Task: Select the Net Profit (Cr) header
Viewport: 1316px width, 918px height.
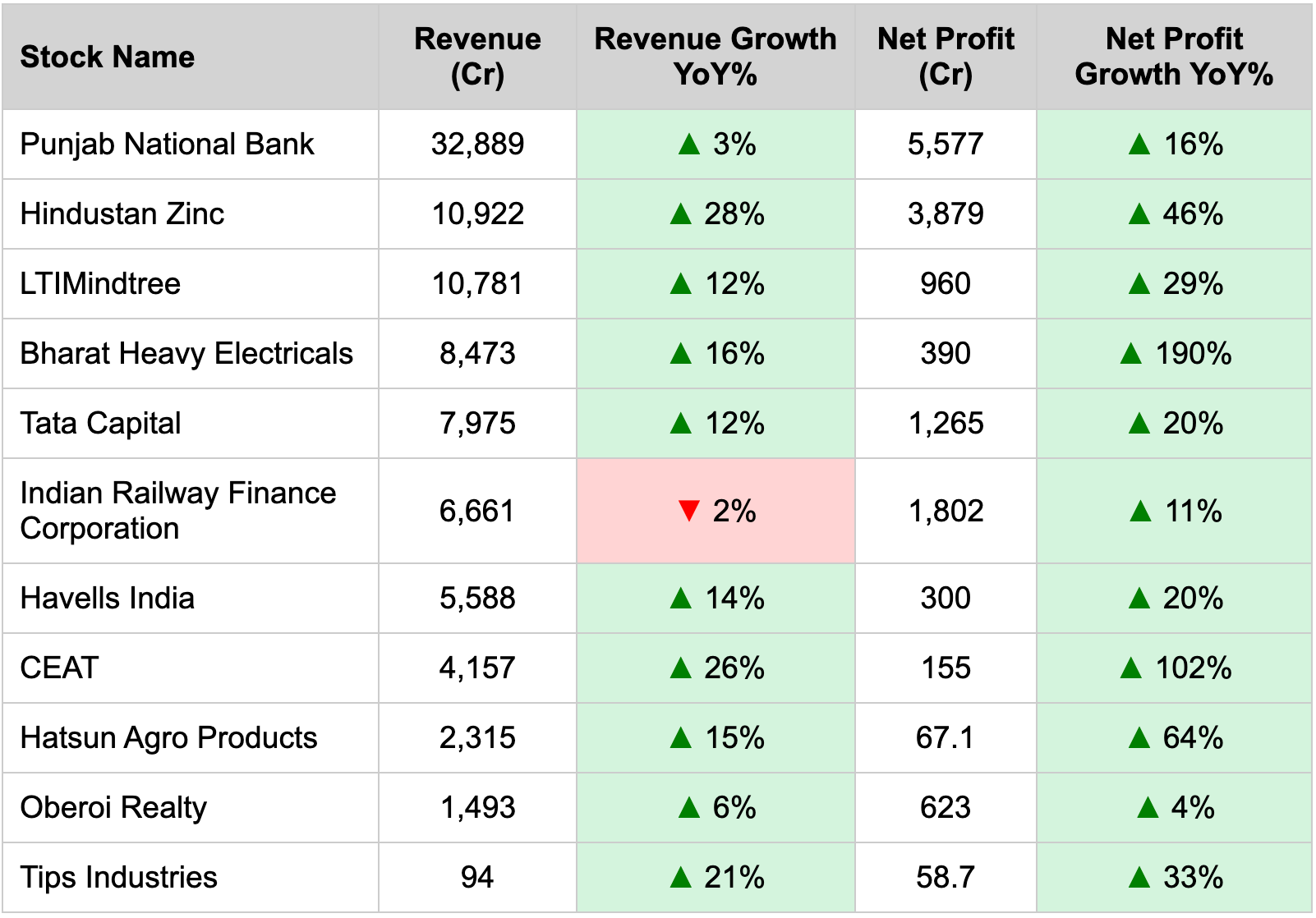Action: click(946, 57)
